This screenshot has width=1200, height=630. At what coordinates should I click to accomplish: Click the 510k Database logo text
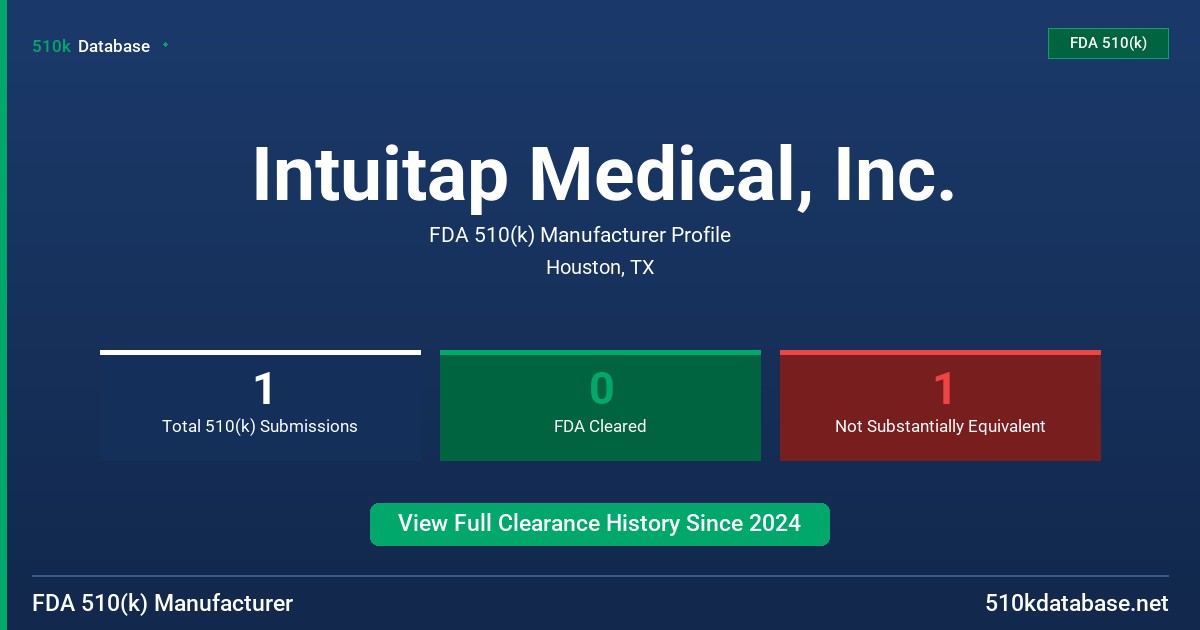pyautogui.click(x=91, y=46)
